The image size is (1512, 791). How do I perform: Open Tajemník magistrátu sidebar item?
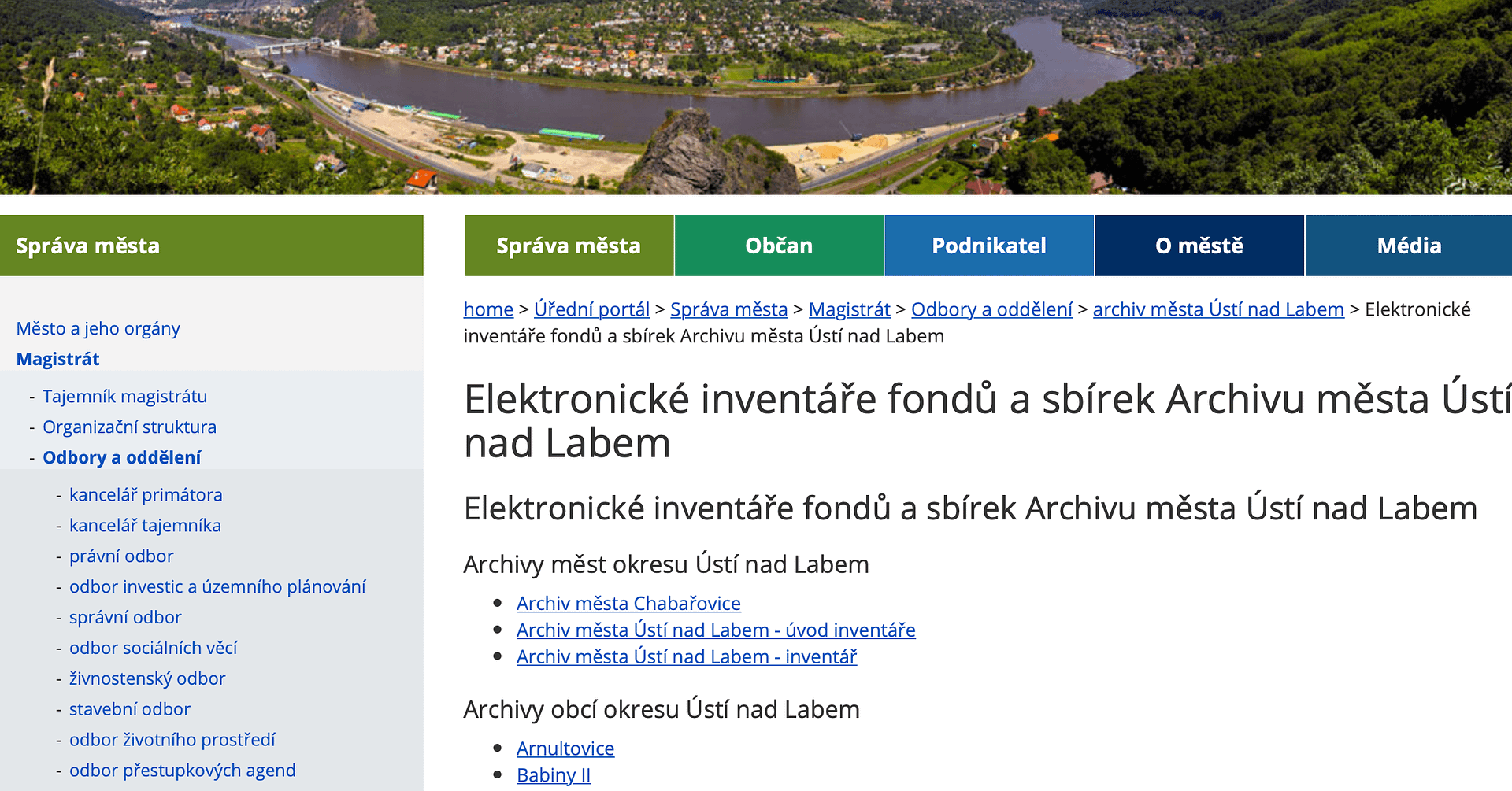125,396
